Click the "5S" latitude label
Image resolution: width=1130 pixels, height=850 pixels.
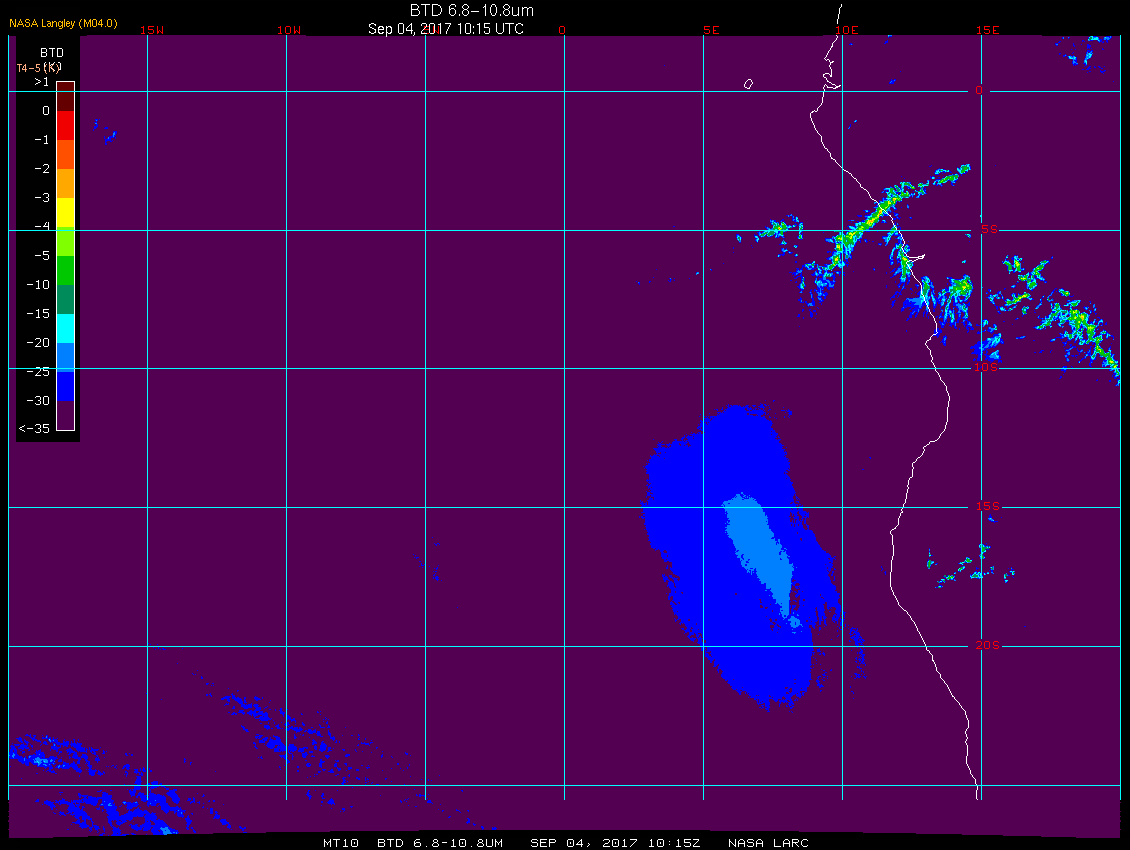989,229
